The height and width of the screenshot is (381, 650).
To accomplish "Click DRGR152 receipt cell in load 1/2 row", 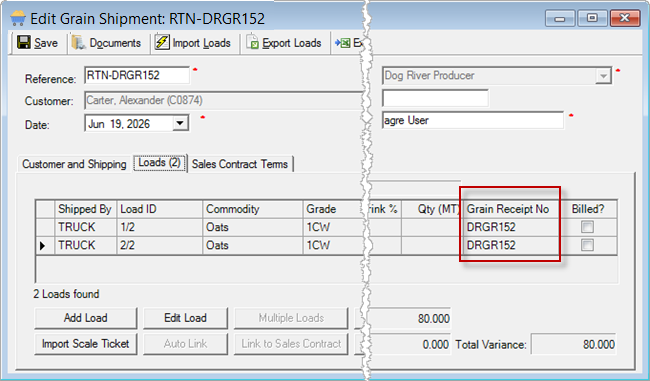I will coord(510,227).
